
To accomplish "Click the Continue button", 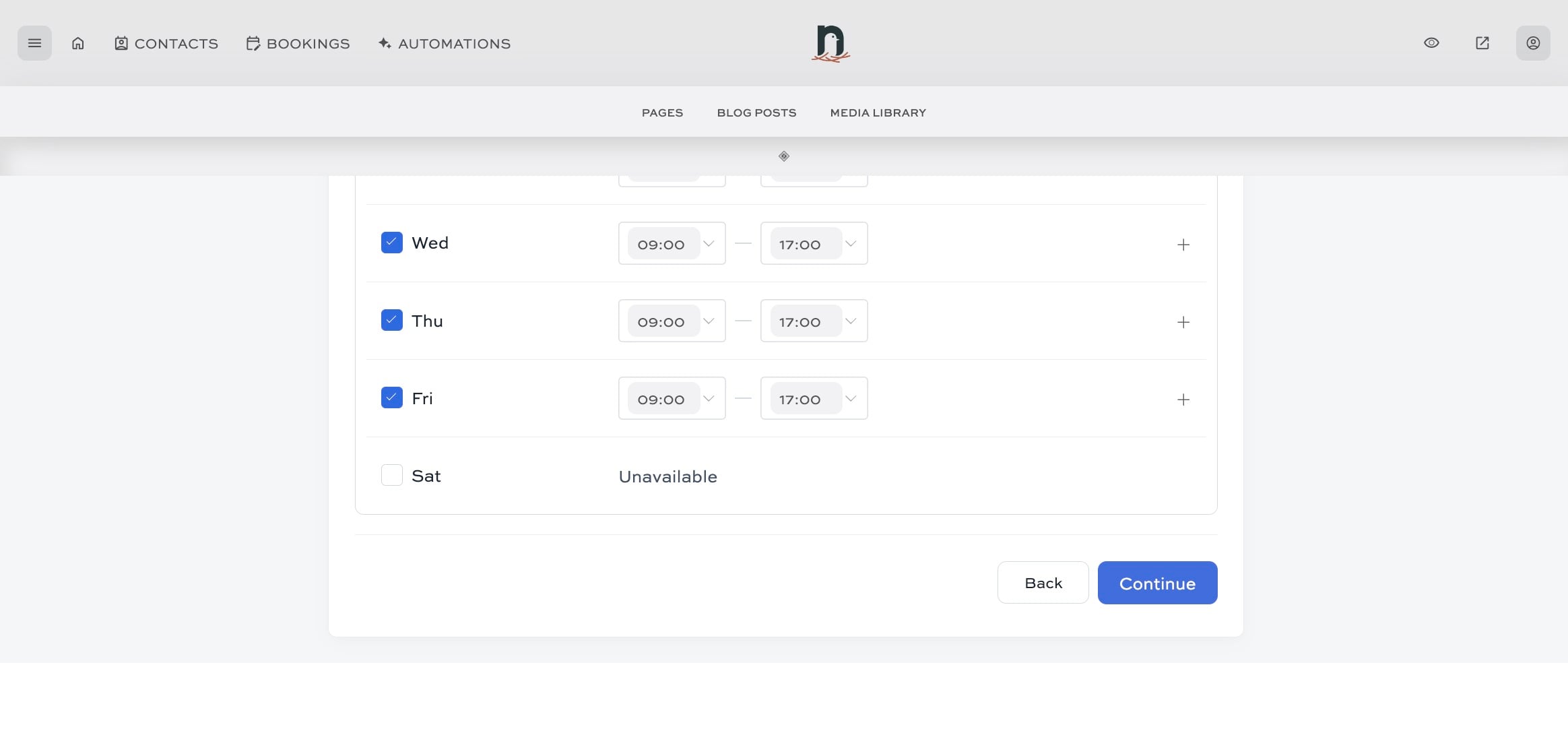I will [x=1156, y=582].
